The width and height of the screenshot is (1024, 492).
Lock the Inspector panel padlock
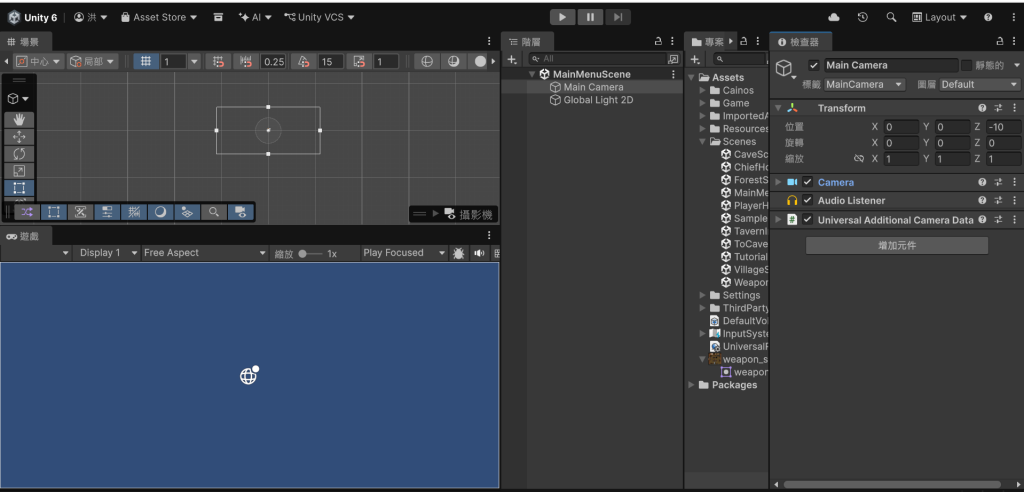pyautogui.click(x=999, y=41)
